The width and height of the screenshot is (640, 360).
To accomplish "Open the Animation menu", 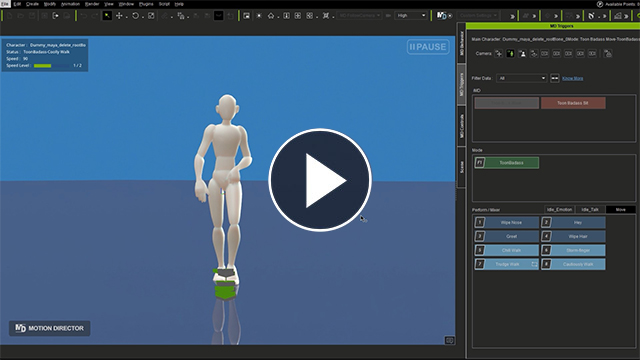I will tap(70, 4).
